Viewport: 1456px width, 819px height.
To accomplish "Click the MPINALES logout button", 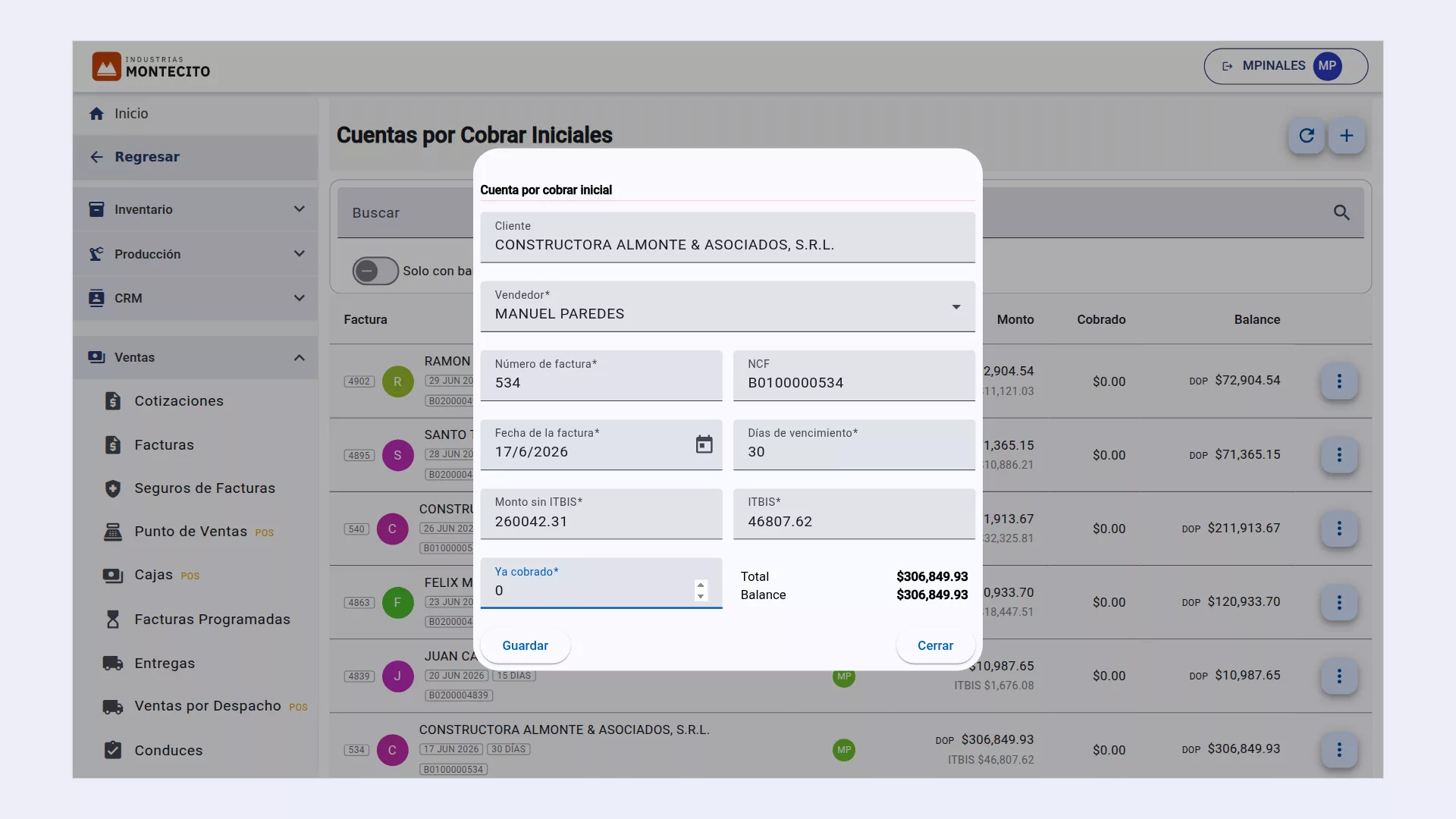I will pos(1285,66).
